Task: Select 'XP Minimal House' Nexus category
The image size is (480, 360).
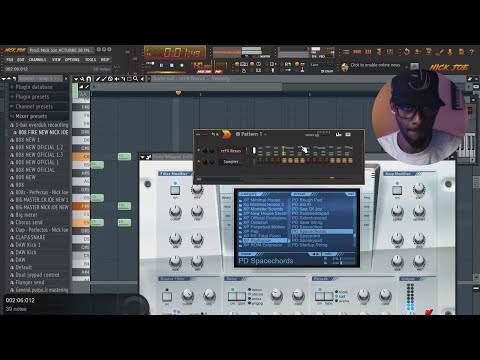Action: (x=262, y=200)
